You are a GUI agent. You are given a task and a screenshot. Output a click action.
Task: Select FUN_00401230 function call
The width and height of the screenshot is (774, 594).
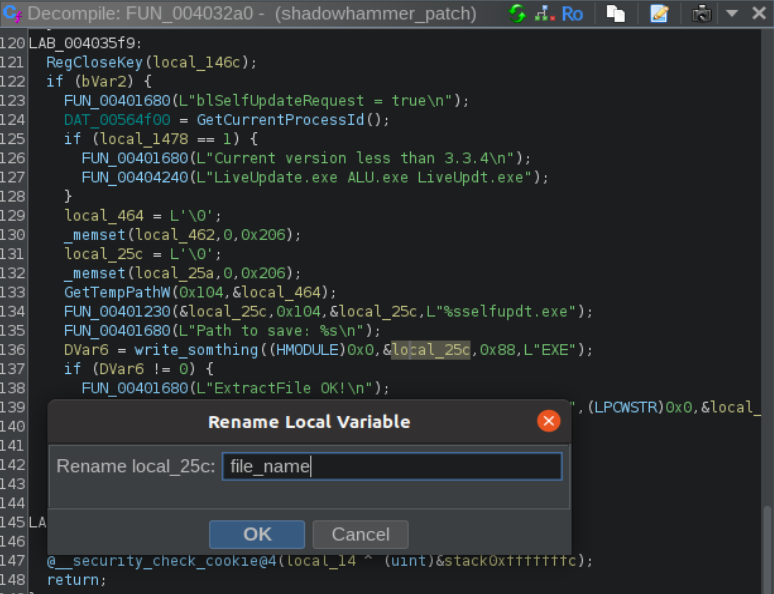tap(117, 312)
